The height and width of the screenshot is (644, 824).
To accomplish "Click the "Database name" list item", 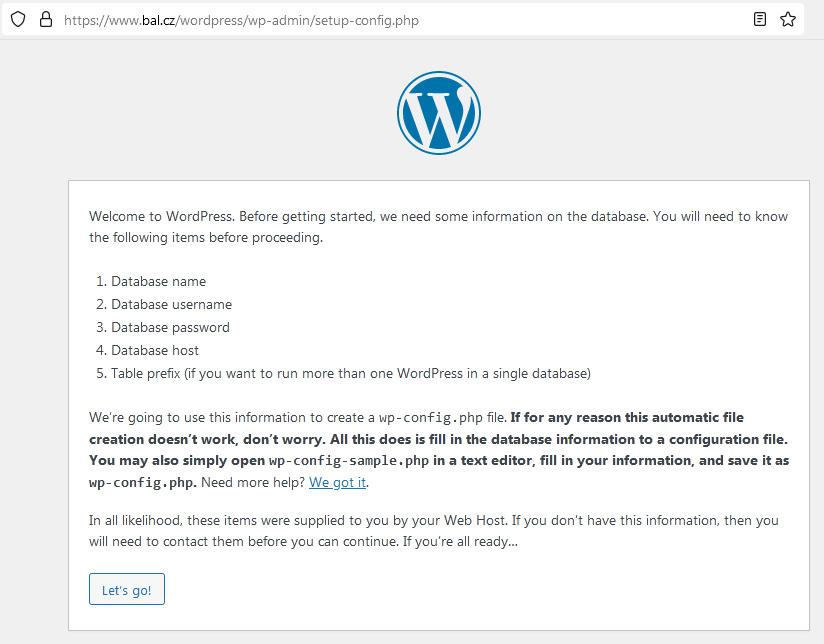I will [x=158, y=282].
